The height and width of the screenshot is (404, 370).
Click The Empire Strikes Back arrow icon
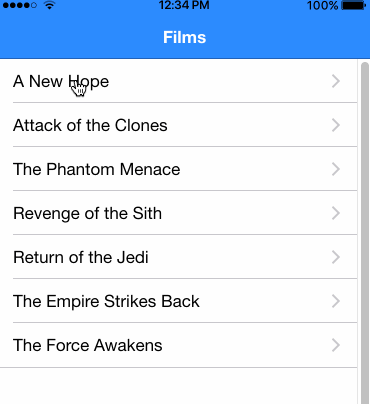pos(336,301)
